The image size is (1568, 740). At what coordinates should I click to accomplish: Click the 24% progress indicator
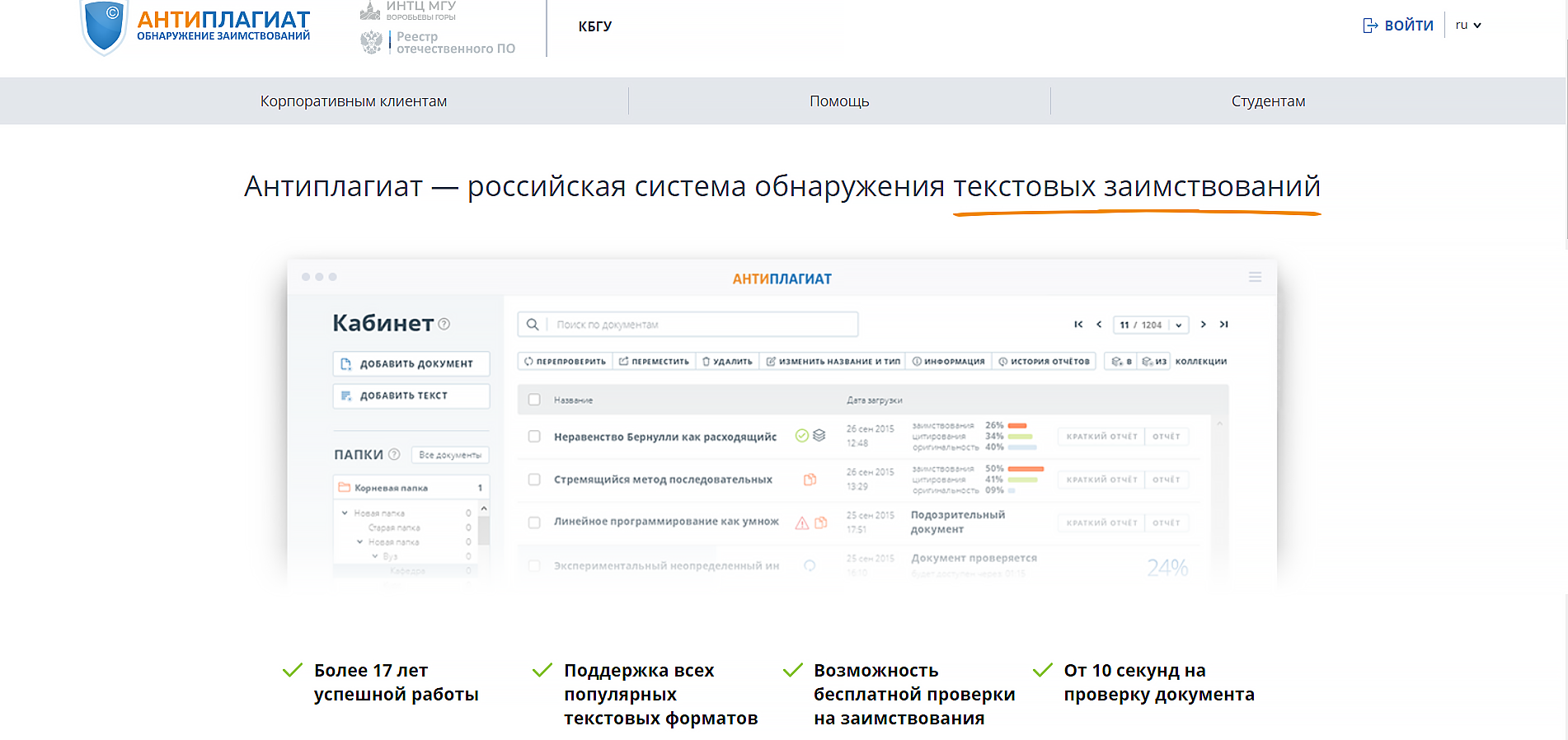(1167, 567)
